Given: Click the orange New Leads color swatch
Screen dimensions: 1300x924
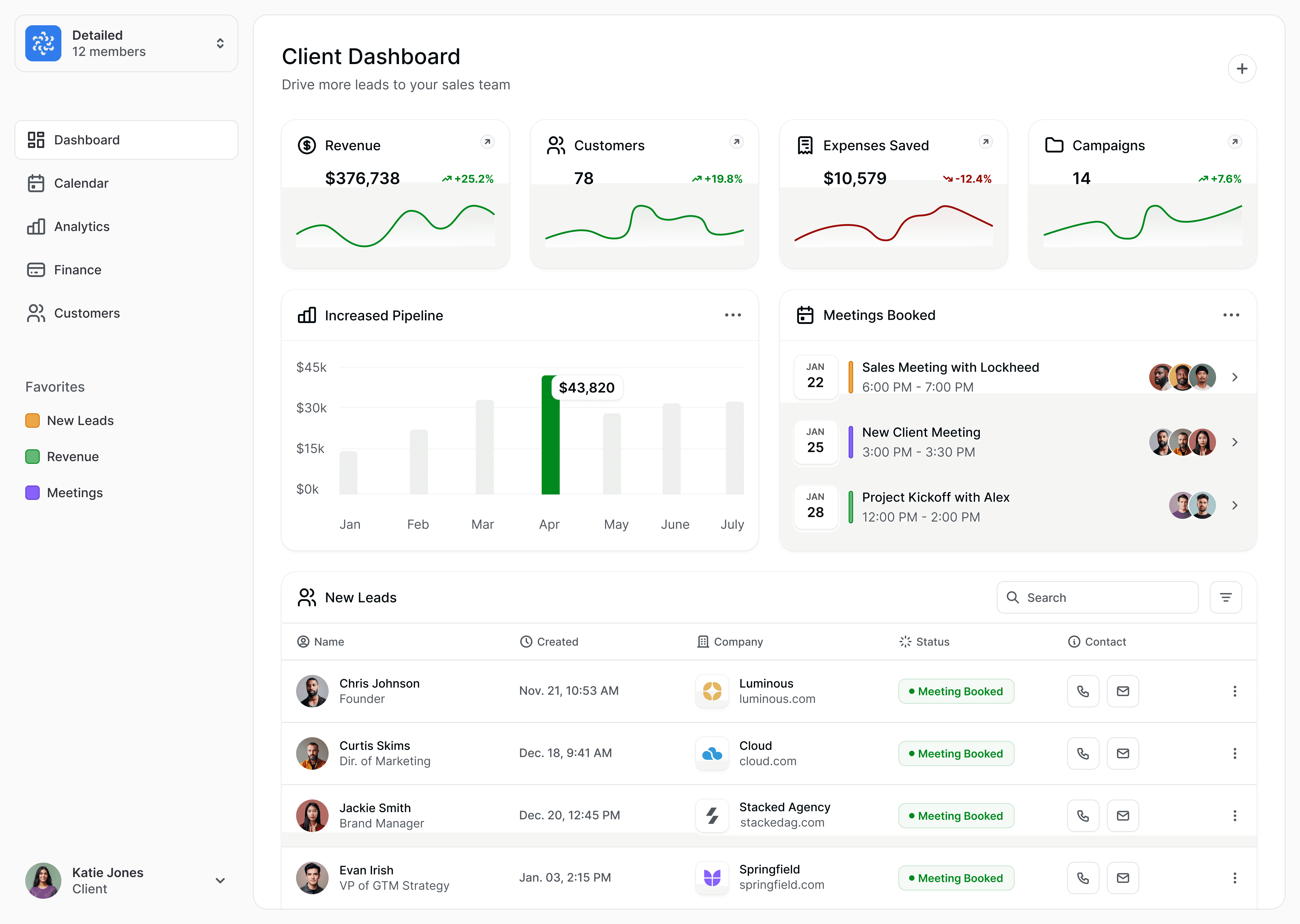Looking at the screenshot, I should pyautogui.click(x=32, y=420).
